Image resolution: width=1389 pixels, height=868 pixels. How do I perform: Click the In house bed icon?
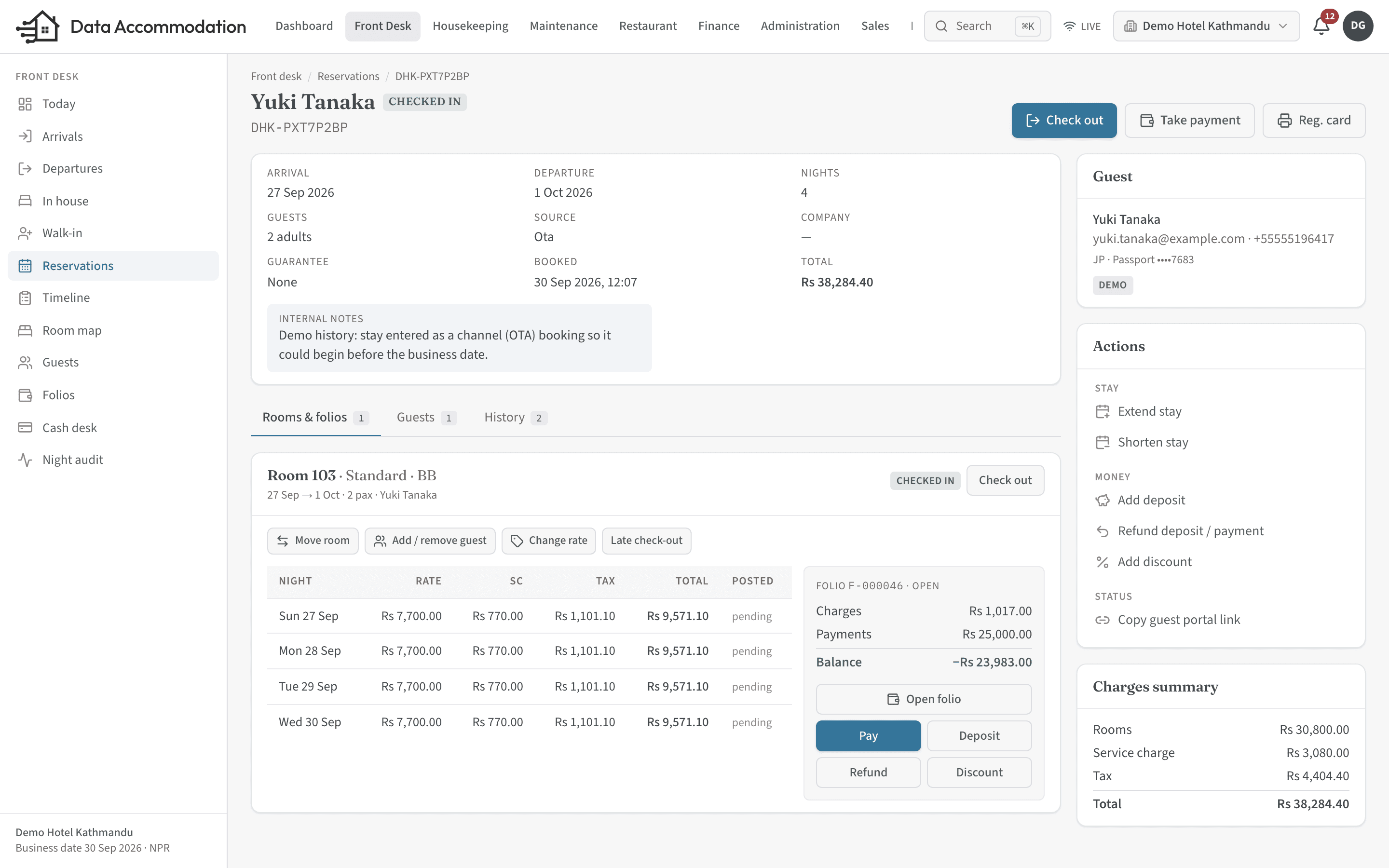(x=25, y=201)
